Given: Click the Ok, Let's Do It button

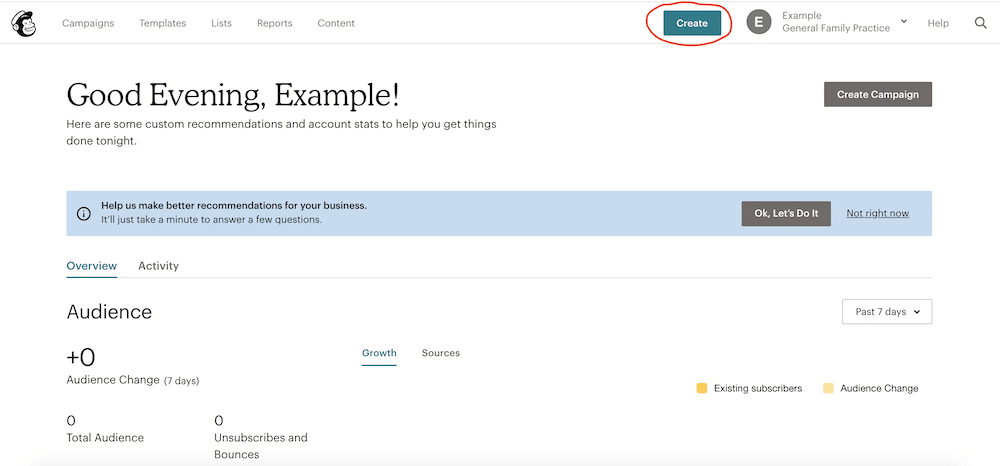Looking at the screenshot, I should [x=786, y=214].
